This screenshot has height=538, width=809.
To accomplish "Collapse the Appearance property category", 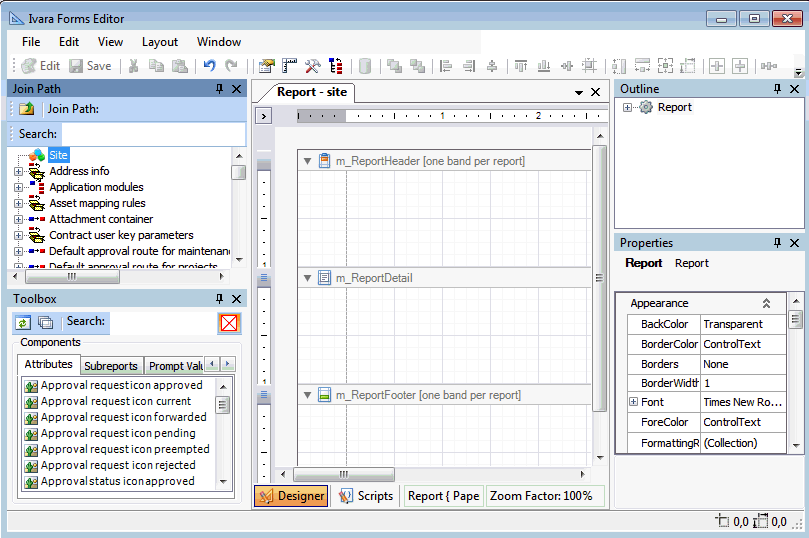I will [766, 303].
